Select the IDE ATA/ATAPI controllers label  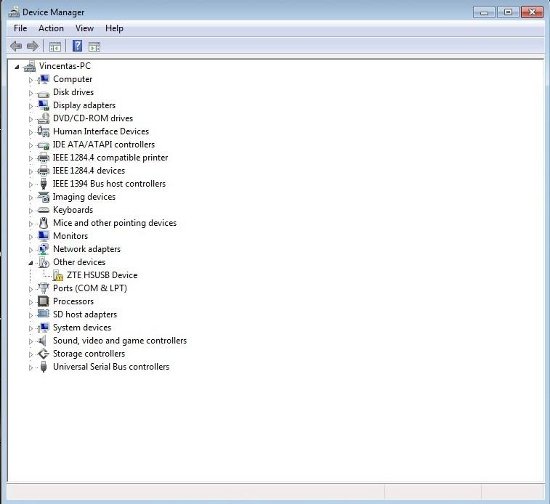pyautogui.click(x=104, y=145)
